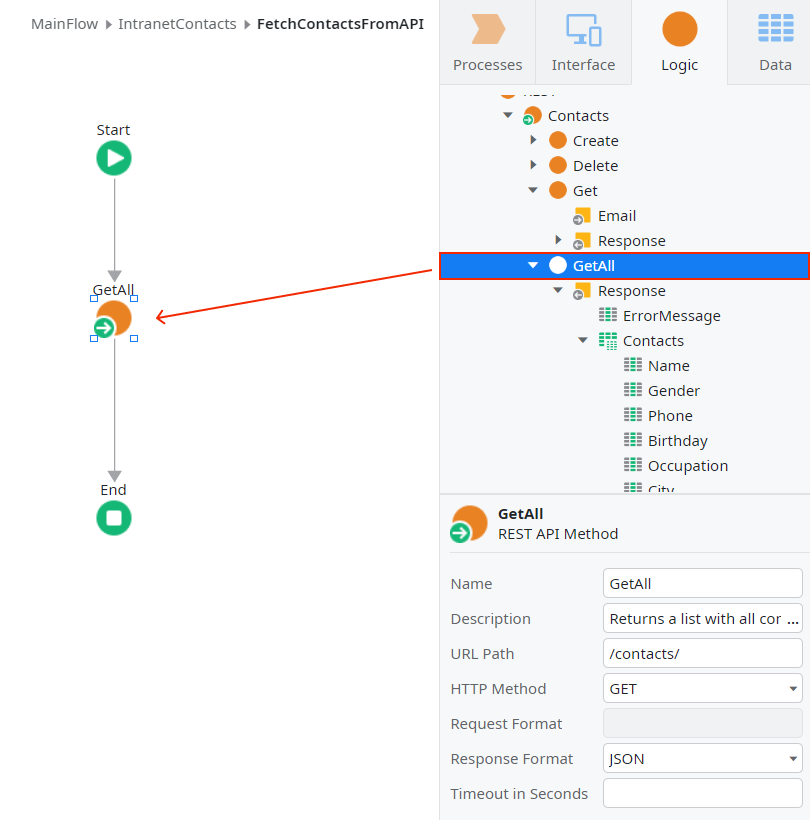Switch to the Data tab
The image size is (810, 820).
775,42
